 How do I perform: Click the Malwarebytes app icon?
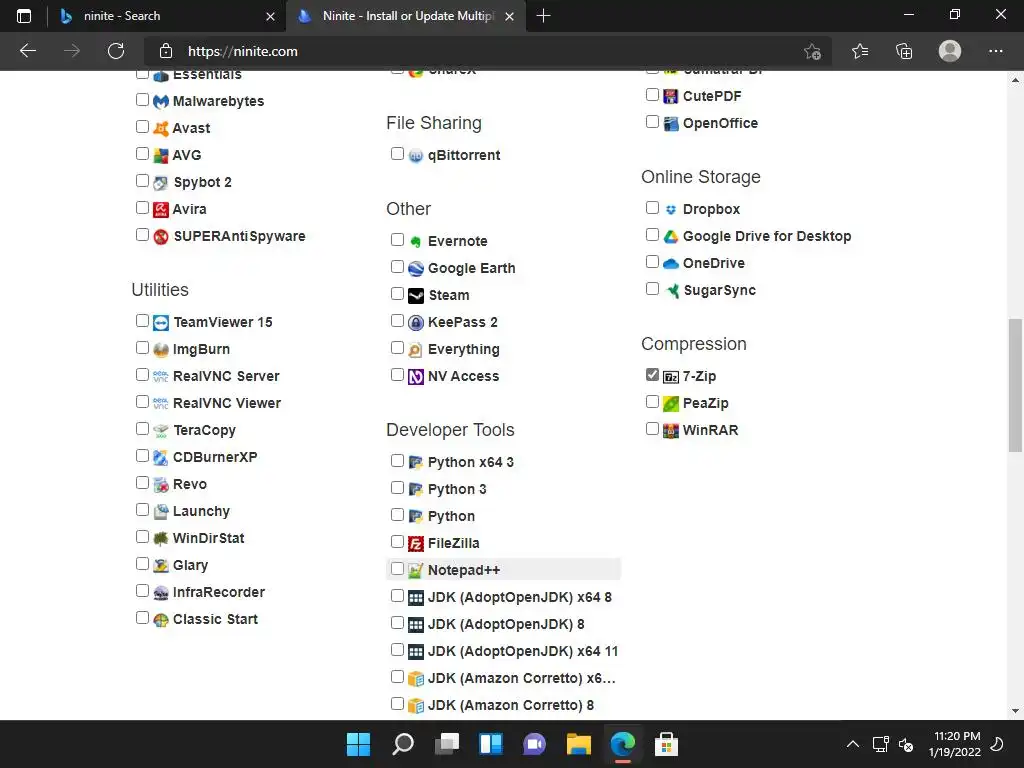coord(161,101)
